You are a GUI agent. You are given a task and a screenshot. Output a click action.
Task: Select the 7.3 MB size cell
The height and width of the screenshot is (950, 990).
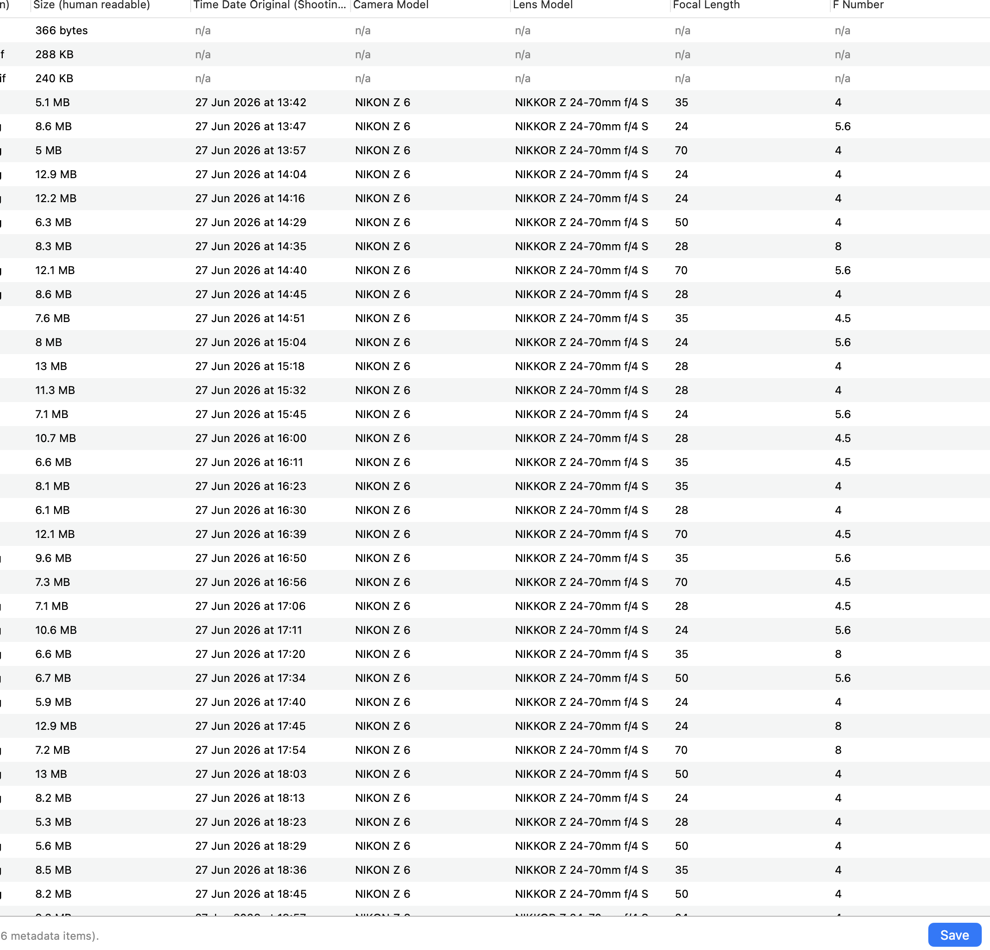tap(52, 582)
